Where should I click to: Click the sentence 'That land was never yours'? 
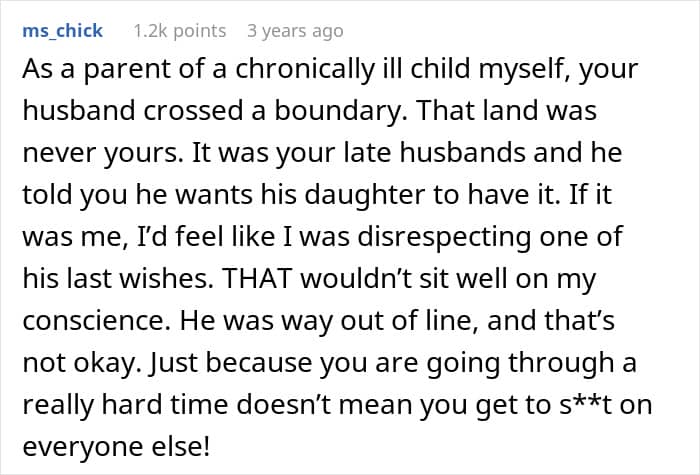[309, 132]
